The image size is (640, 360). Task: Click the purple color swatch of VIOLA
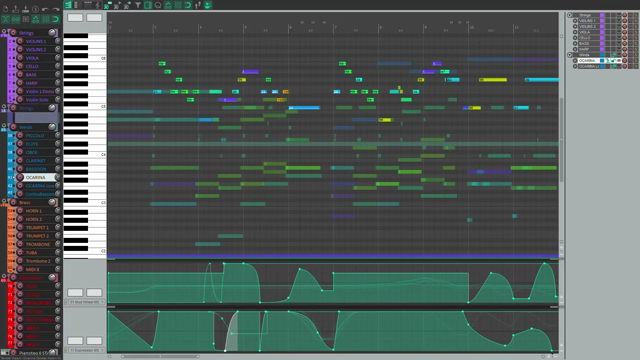[x=602, y=32]
